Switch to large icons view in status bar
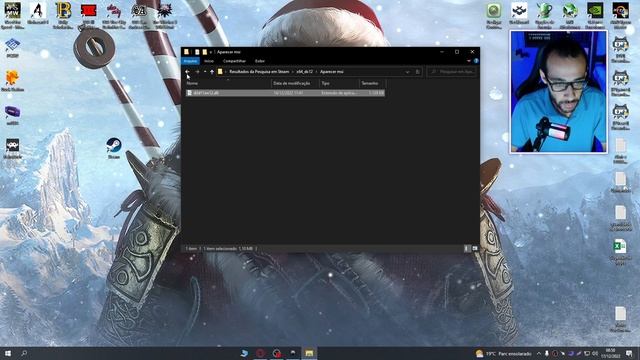The width and height of the screenshot is (640, 360). point(475,248)
